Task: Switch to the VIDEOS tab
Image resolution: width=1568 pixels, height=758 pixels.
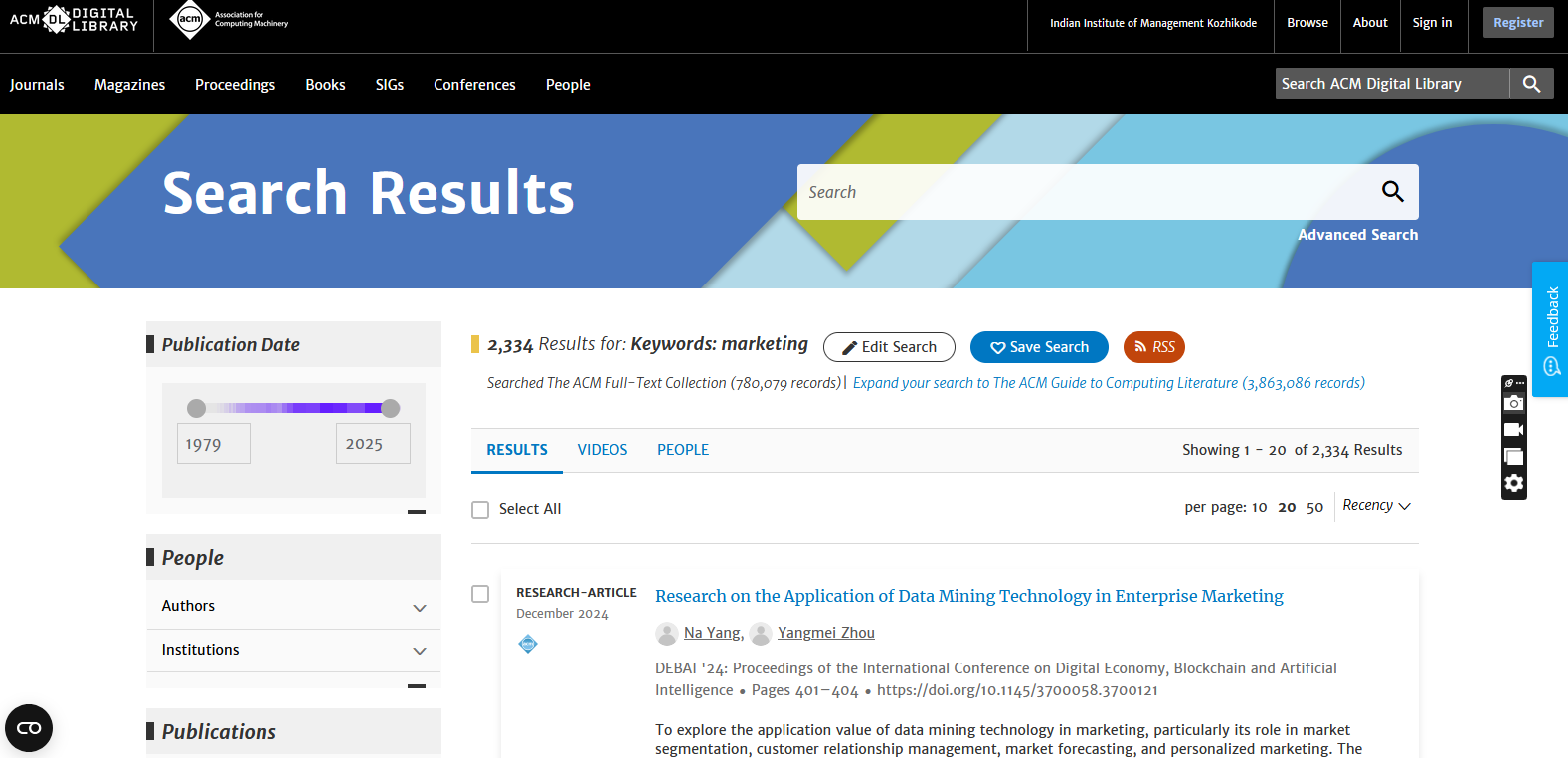Action: tap(603, 450)
